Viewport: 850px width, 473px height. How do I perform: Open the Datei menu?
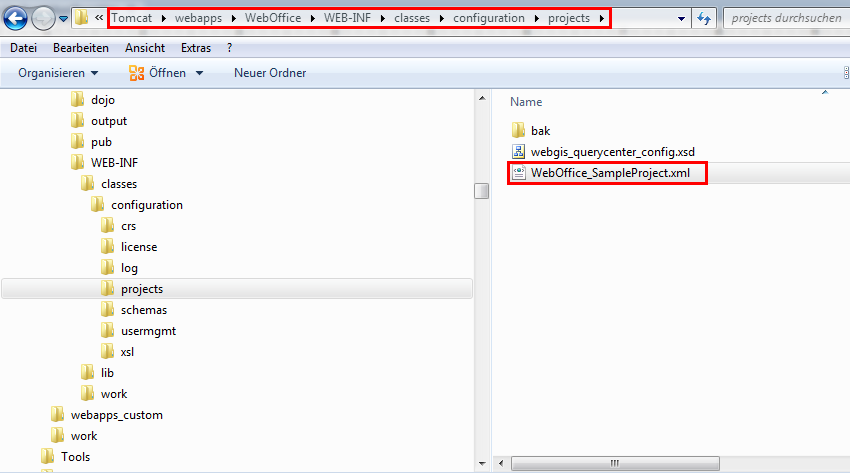[24, 48]
